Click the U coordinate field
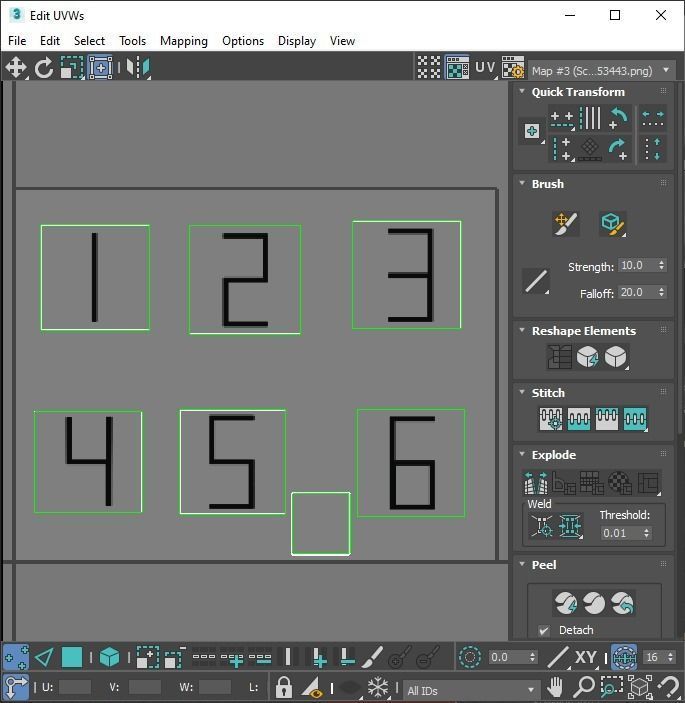Screen dimensions: 685x703 pos(75,687)
